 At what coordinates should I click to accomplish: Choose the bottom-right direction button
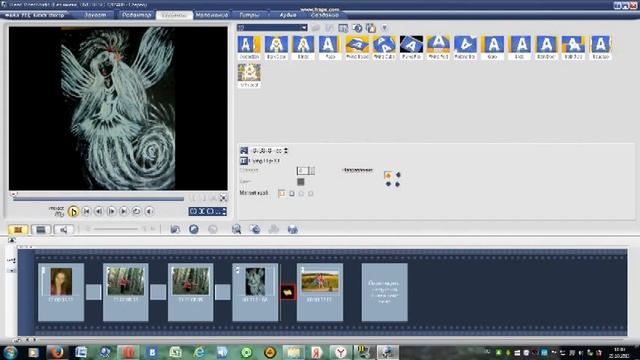pos(398,184)
